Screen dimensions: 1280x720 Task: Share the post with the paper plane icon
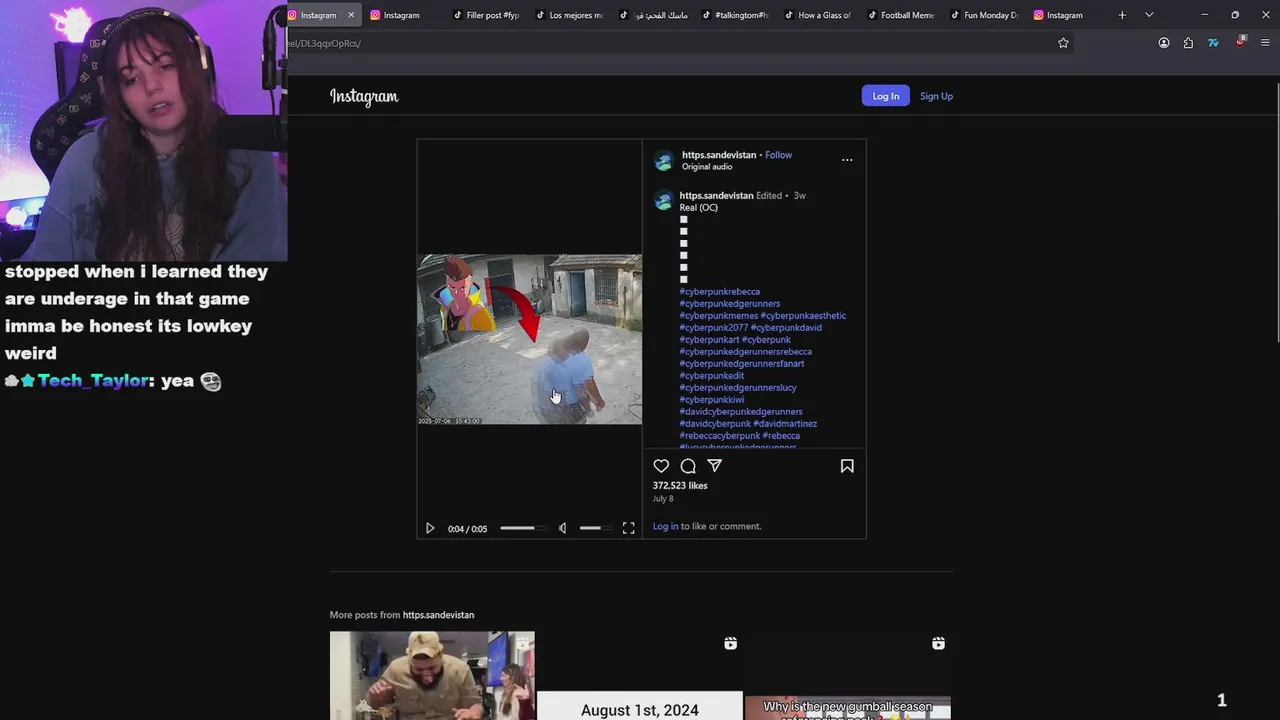pyautogui.click(x=714, y=466)
